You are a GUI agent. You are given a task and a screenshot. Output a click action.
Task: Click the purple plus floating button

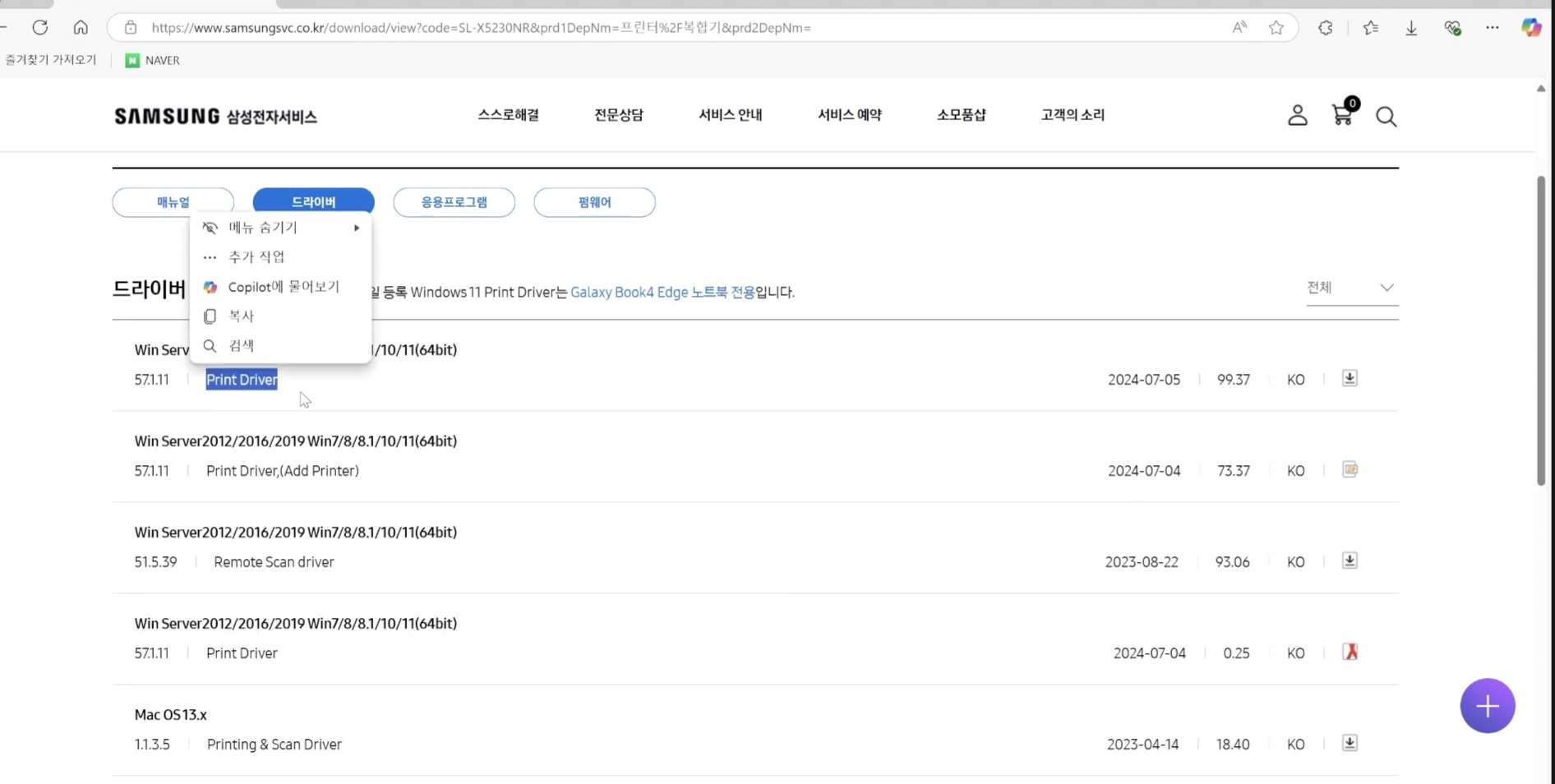(1488, 706)
